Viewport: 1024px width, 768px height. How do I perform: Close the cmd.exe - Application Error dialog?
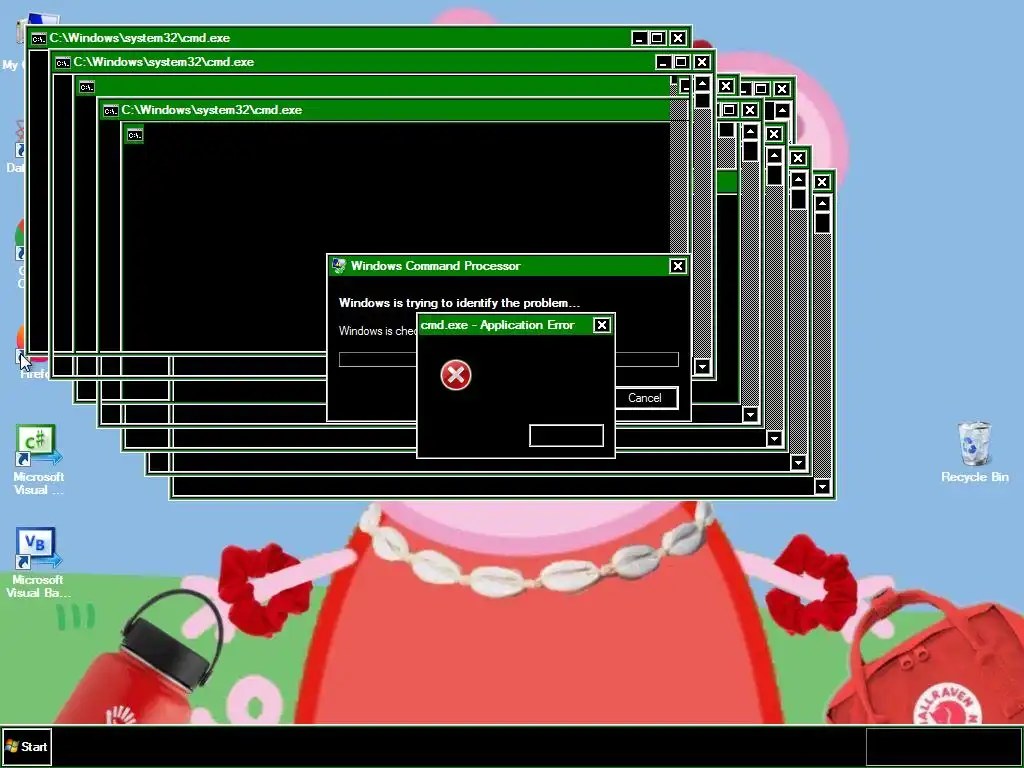pyautogui.click(x=601, y=325)
